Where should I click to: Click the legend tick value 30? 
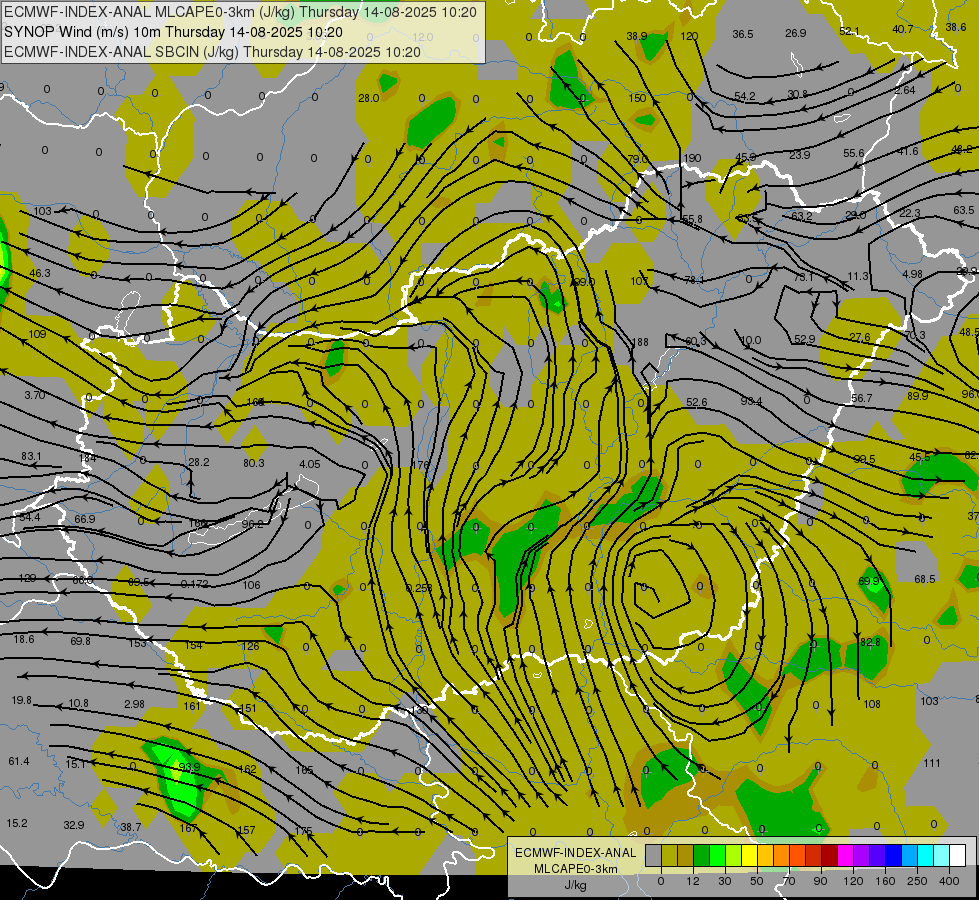(x=724, y=881)
